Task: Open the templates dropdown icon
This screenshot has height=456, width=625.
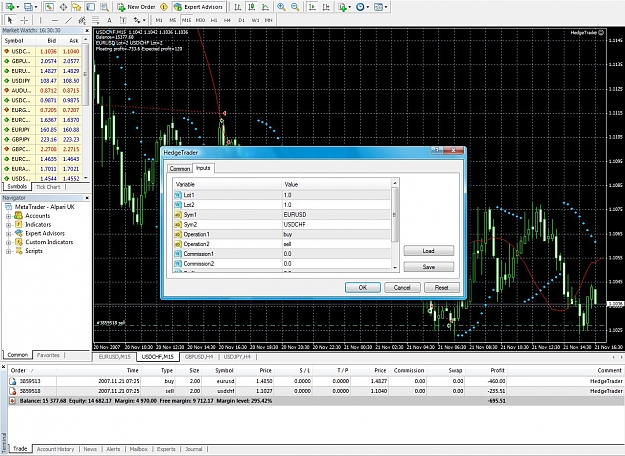Action: point(380,7)
